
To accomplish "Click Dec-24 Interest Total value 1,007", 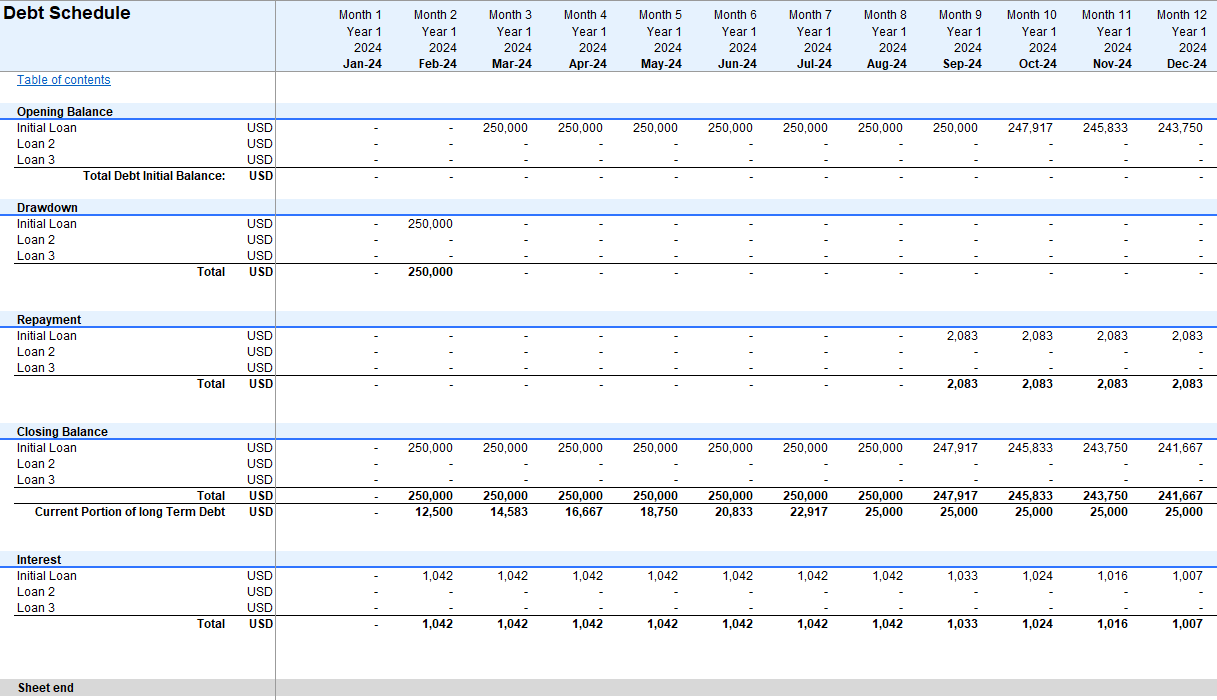I will 1186,624.
